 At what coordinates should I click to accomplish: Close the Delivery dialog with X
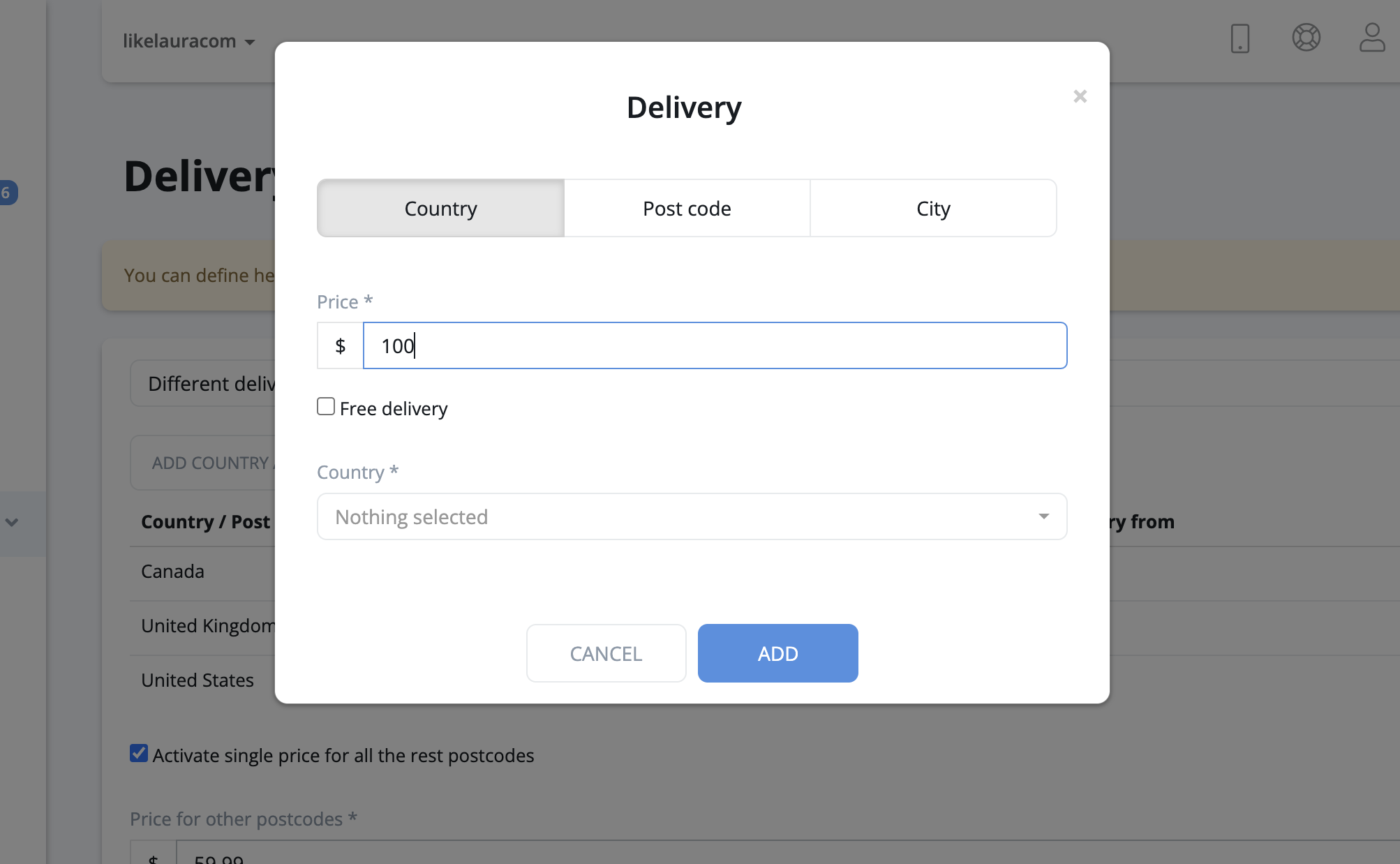pyautogui.click(x=1080, y=96)
